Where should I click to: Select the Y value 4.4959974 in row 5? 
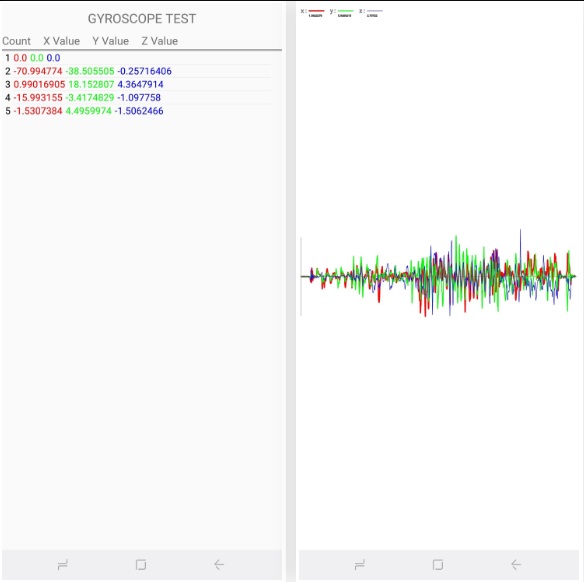click(x=89, y=111)
